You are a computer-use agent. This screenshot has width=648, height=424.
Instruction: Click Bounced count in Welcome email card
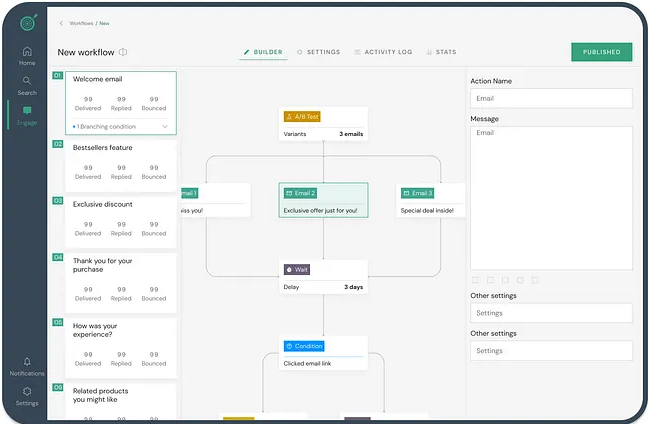[154, 99]
